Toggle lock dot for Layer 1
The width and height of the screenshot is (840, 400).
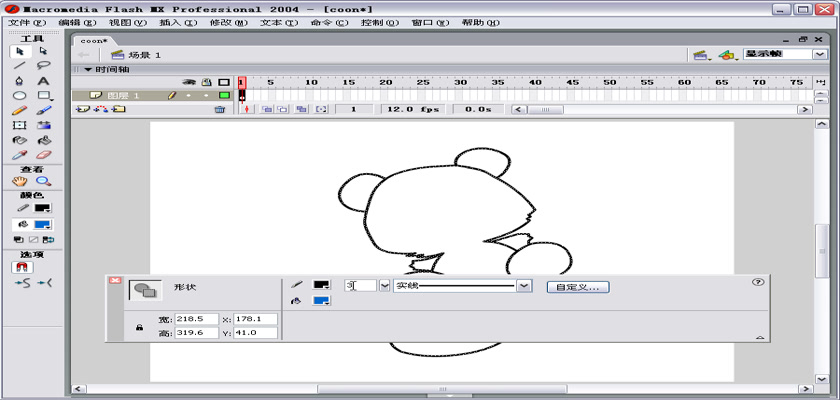point(206,95)
